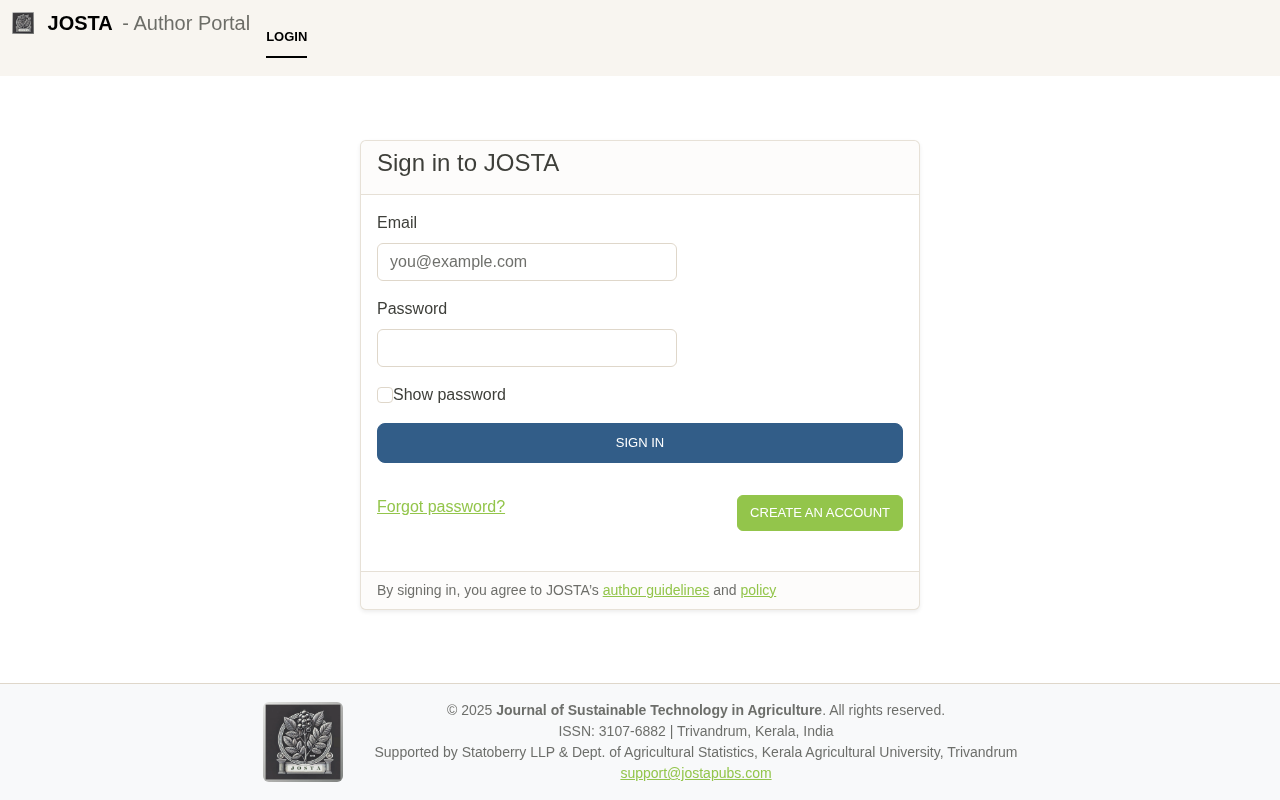Viewport: 1280px width, 800px height.
Task: Click the Password field label
Action: point(412,309)
